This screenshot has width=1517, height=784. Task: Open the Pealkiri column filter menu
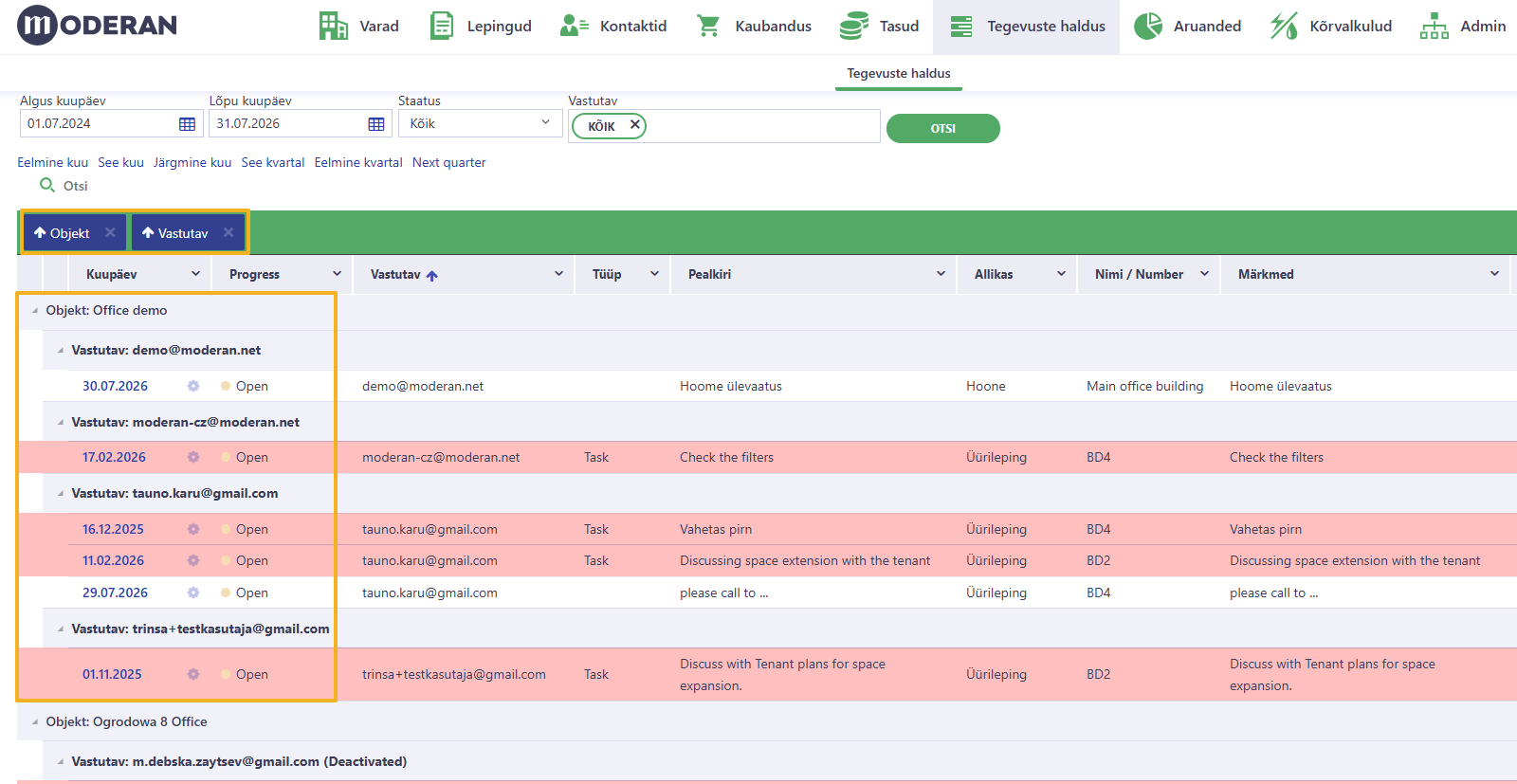tap(941, 274)
